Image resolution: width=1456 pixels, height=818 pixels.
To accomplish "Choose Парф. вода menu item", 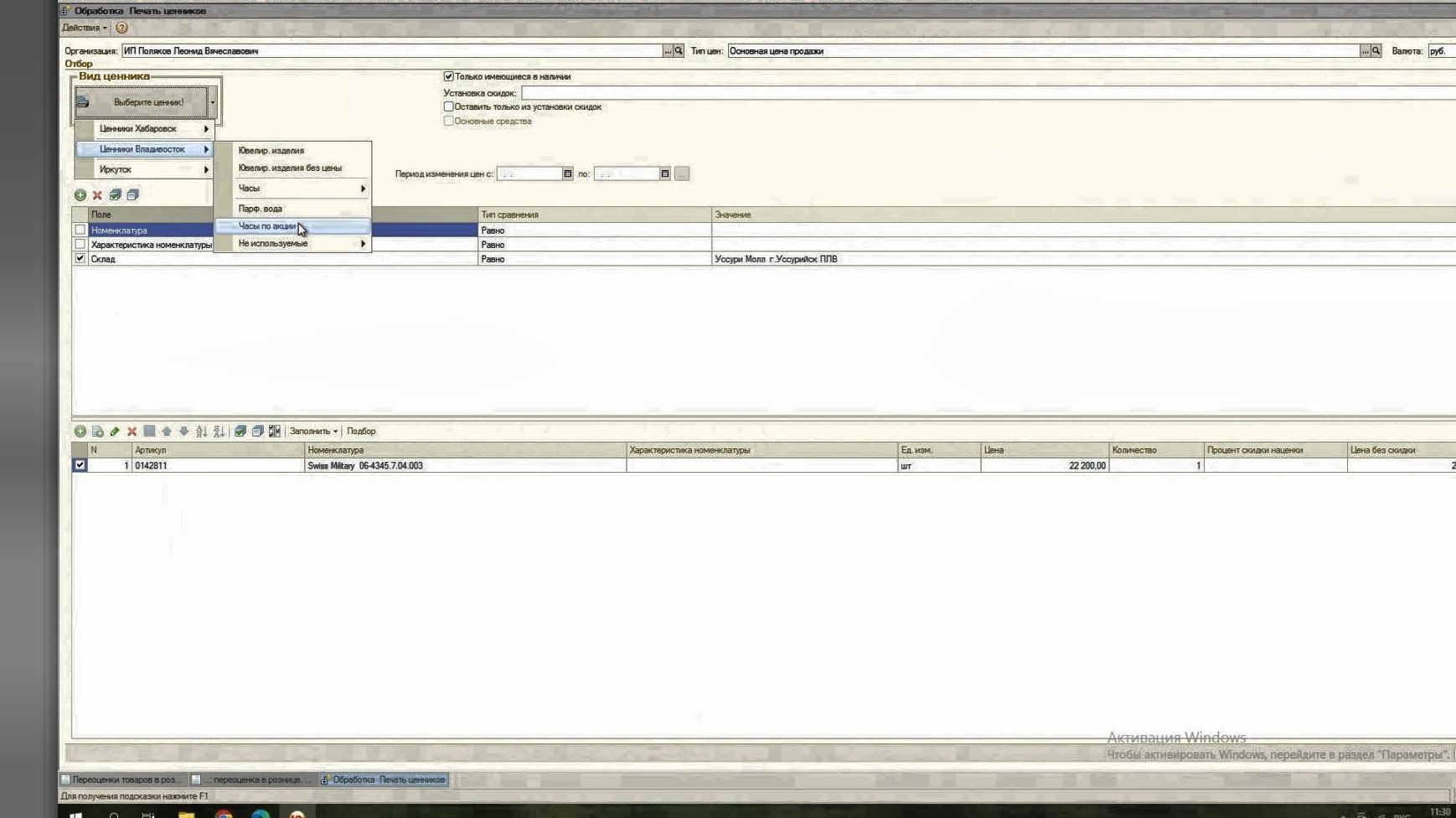I will (292, 209).
